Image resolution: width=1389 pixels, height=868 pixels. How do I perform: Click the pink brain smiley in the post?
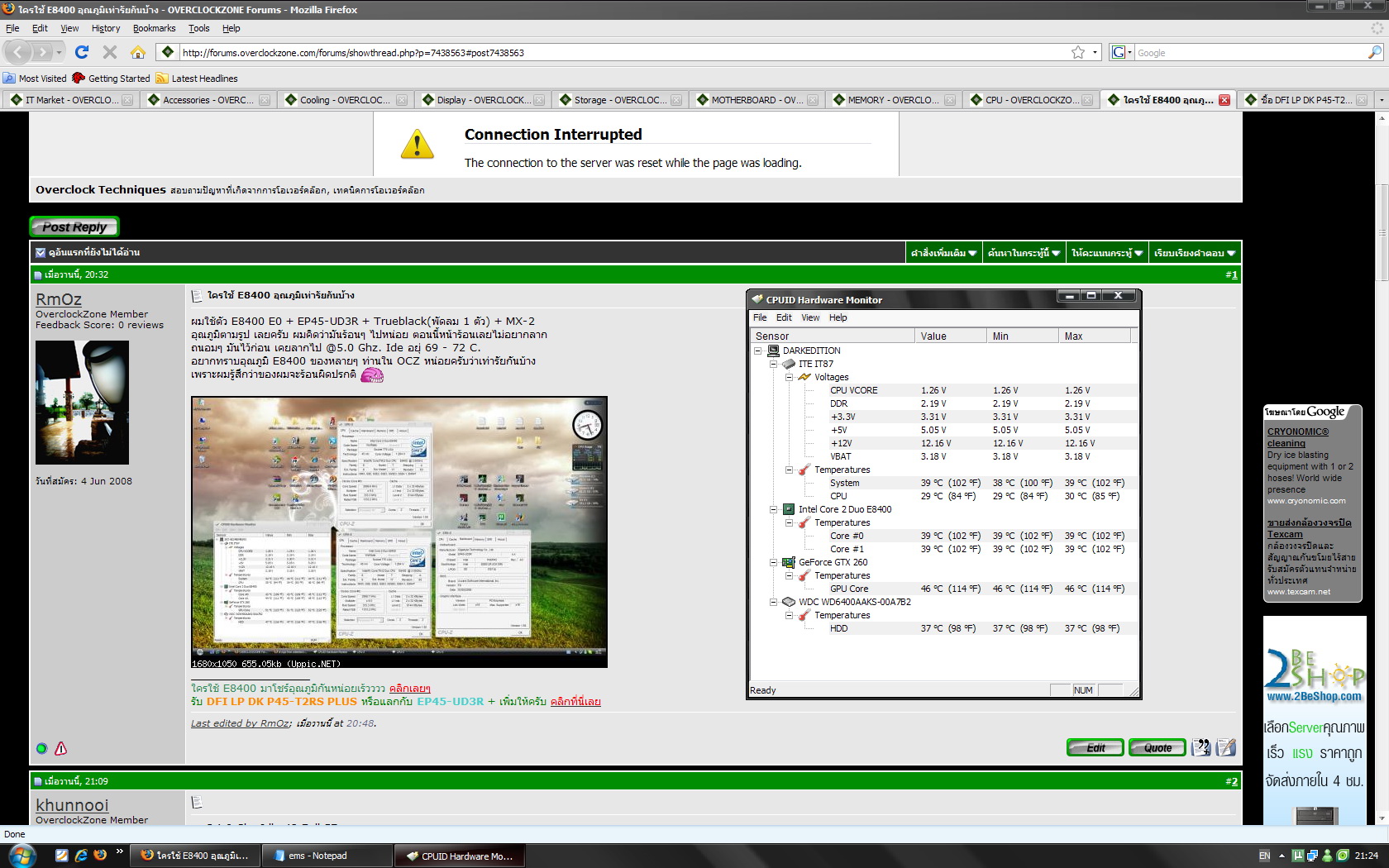coord(372,375)
